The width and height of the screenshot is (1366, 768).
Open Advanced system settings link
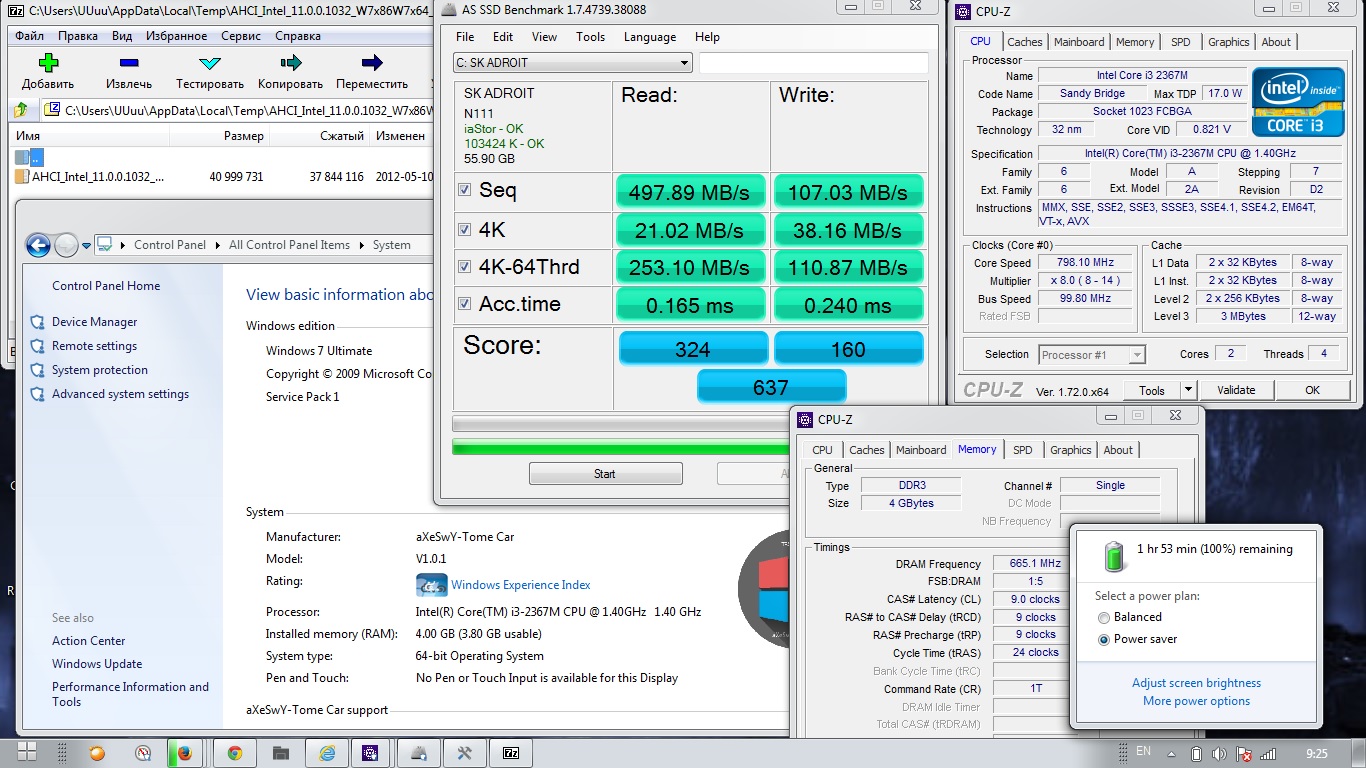coord(120,394)
